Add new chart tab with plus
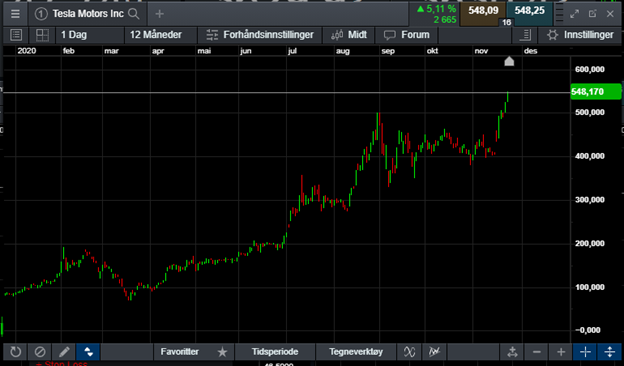 160,14
